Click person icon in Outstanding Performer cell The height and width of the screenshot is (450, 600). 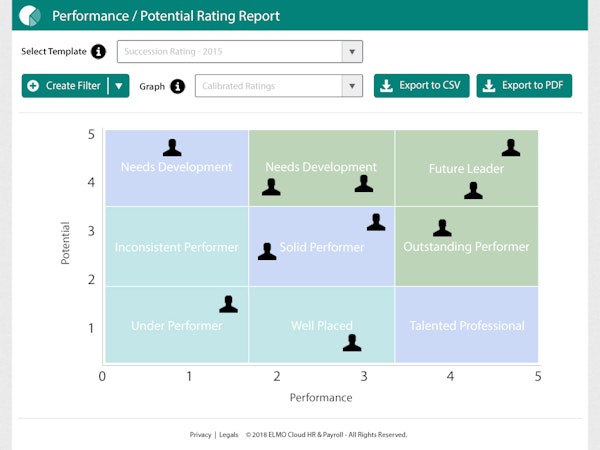pos(442,228)
